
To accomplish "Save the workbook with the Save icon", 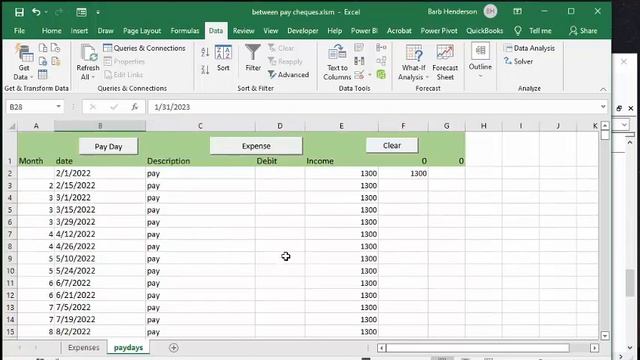I will coord(19,12).
